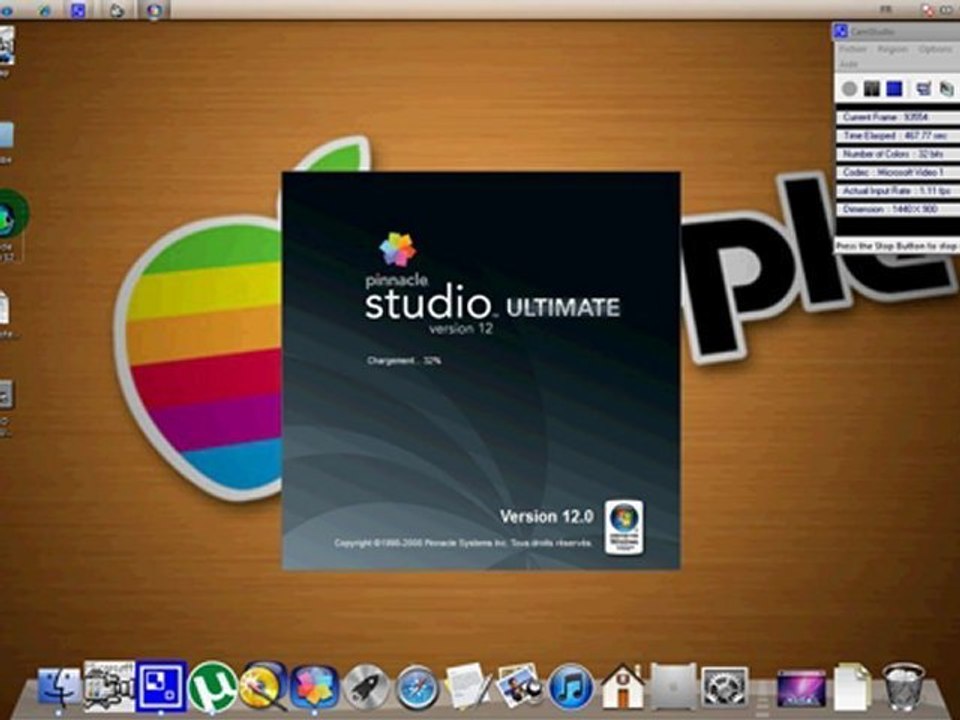This screenshot has height=720, width=960.
Task: Click the CamStudio item in top bar
Action: (78, 10)
